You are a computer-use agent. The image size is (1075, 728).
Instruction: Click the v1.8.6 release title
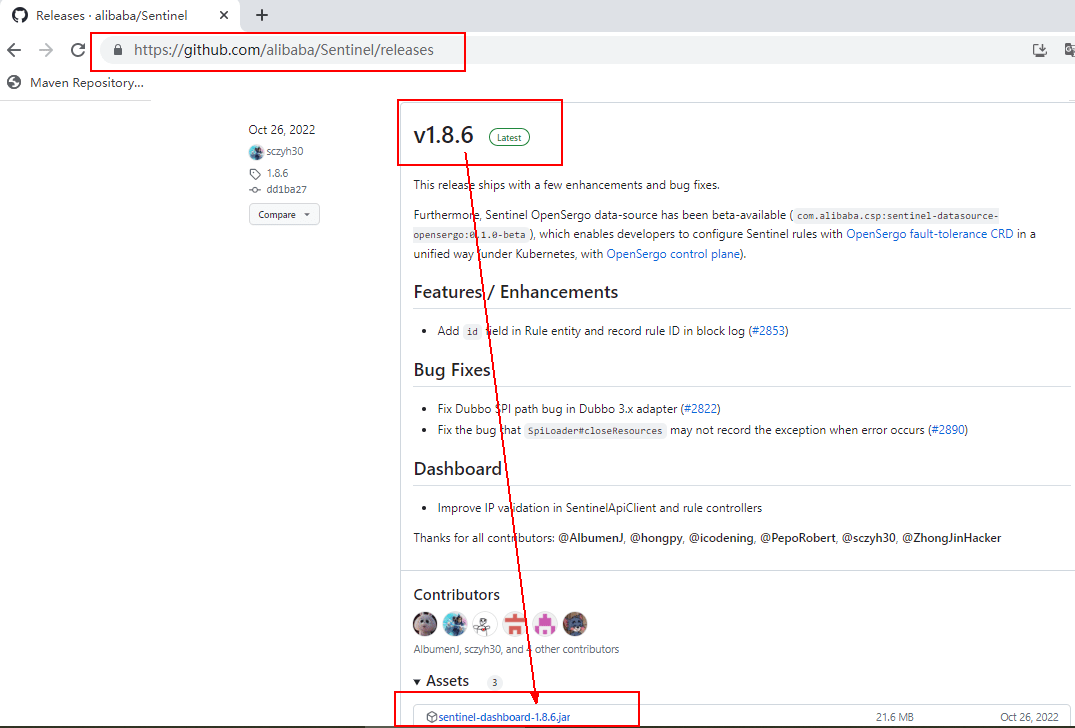point(443,136)
